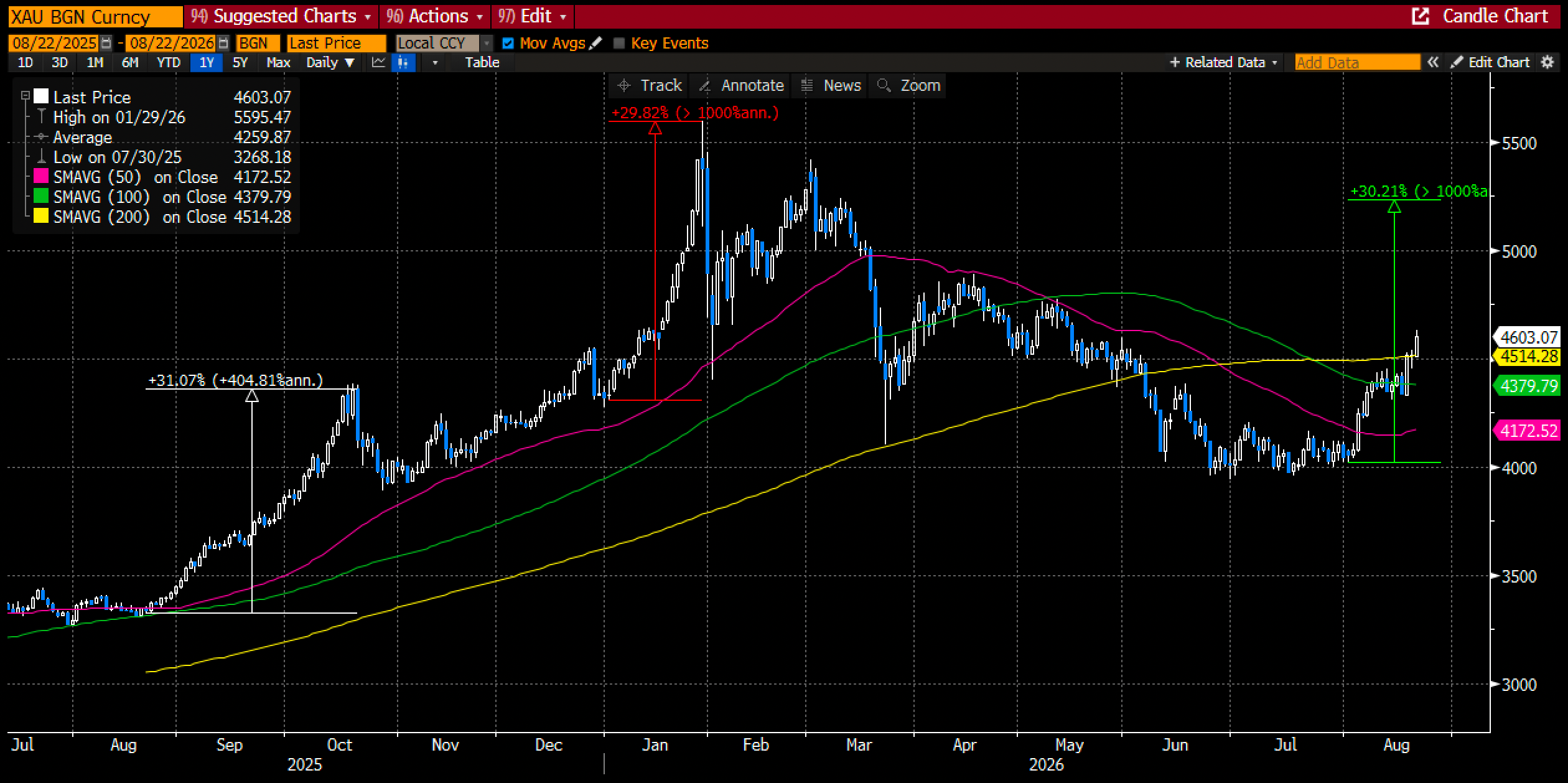Activate the chart Zoom tool
The image size is (1568, 783).
coord(909,85)
